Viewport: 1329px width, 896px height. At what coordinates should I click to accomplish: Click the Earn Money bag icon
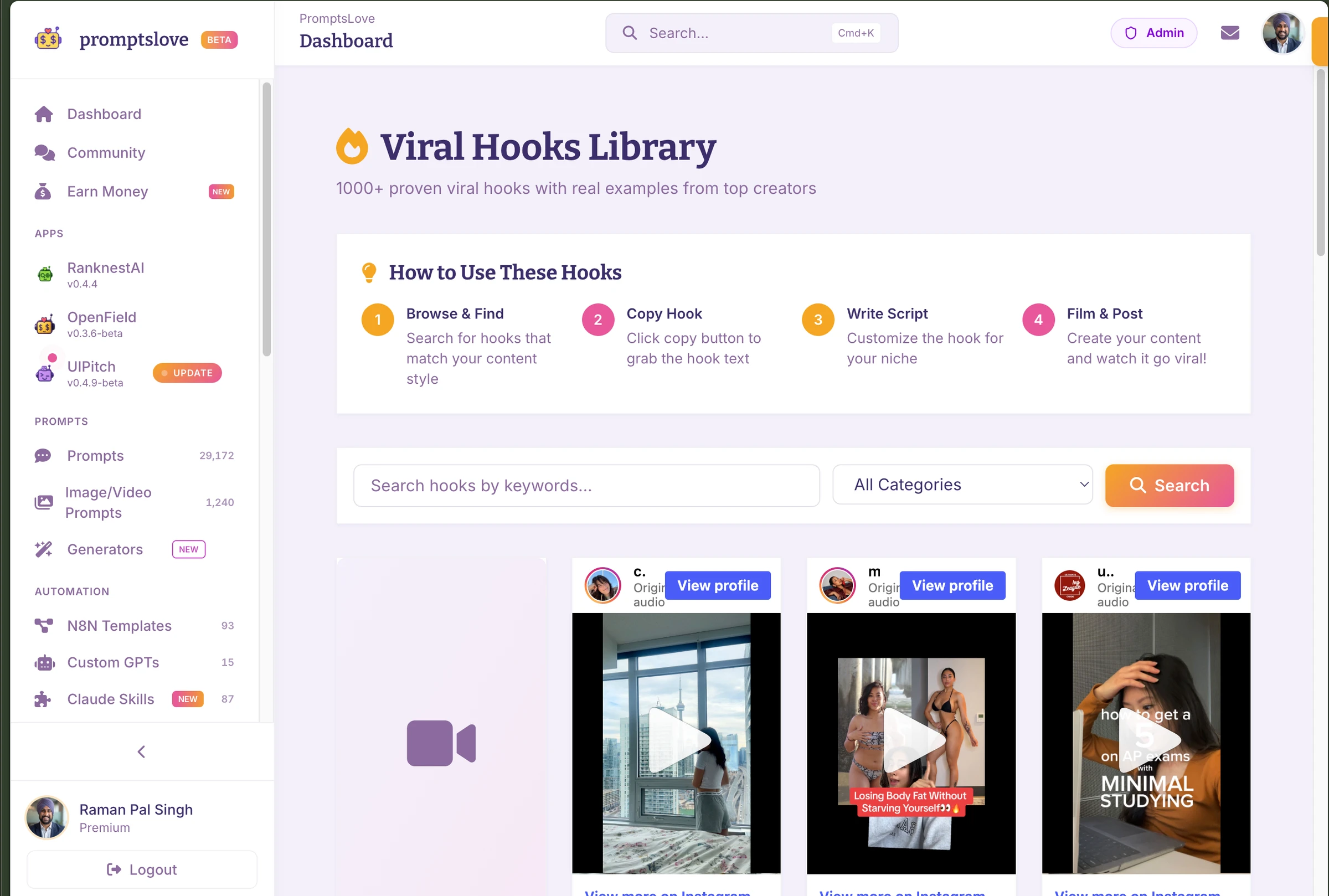[43, 192]
